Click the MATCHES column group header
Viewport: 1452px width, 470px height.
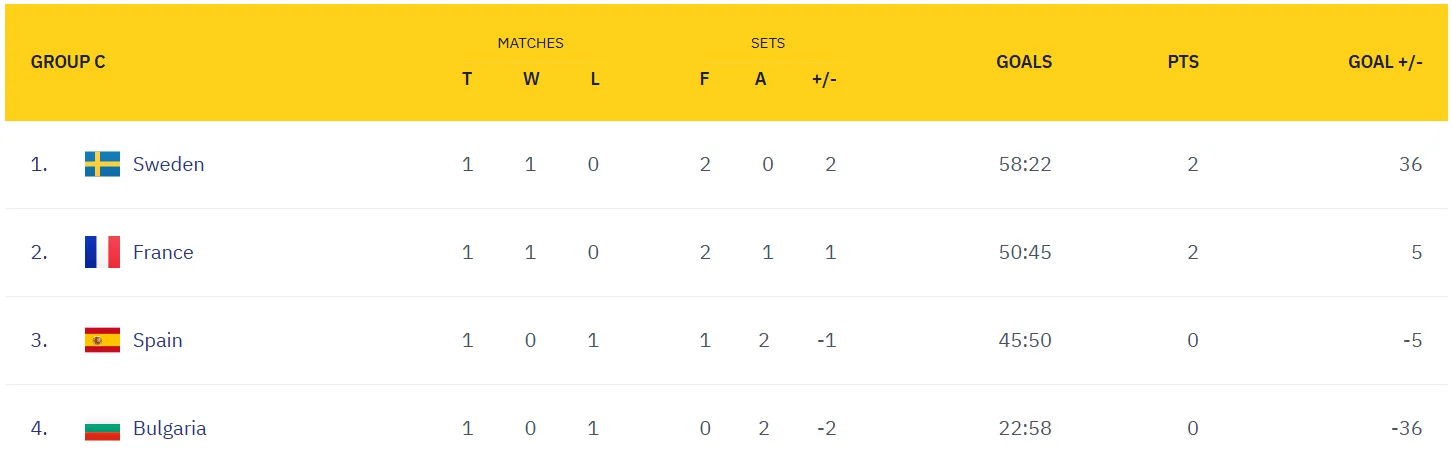(530, 43)
